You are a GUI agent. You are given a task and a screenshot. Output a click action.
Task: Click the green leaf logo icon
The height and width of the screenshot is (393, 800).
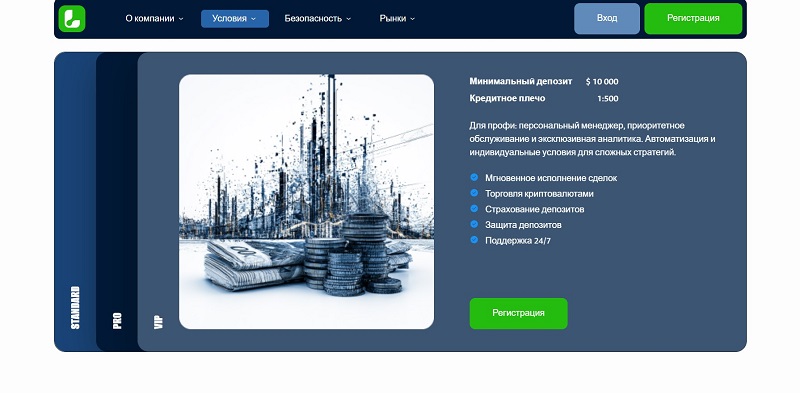pos(72,19)
